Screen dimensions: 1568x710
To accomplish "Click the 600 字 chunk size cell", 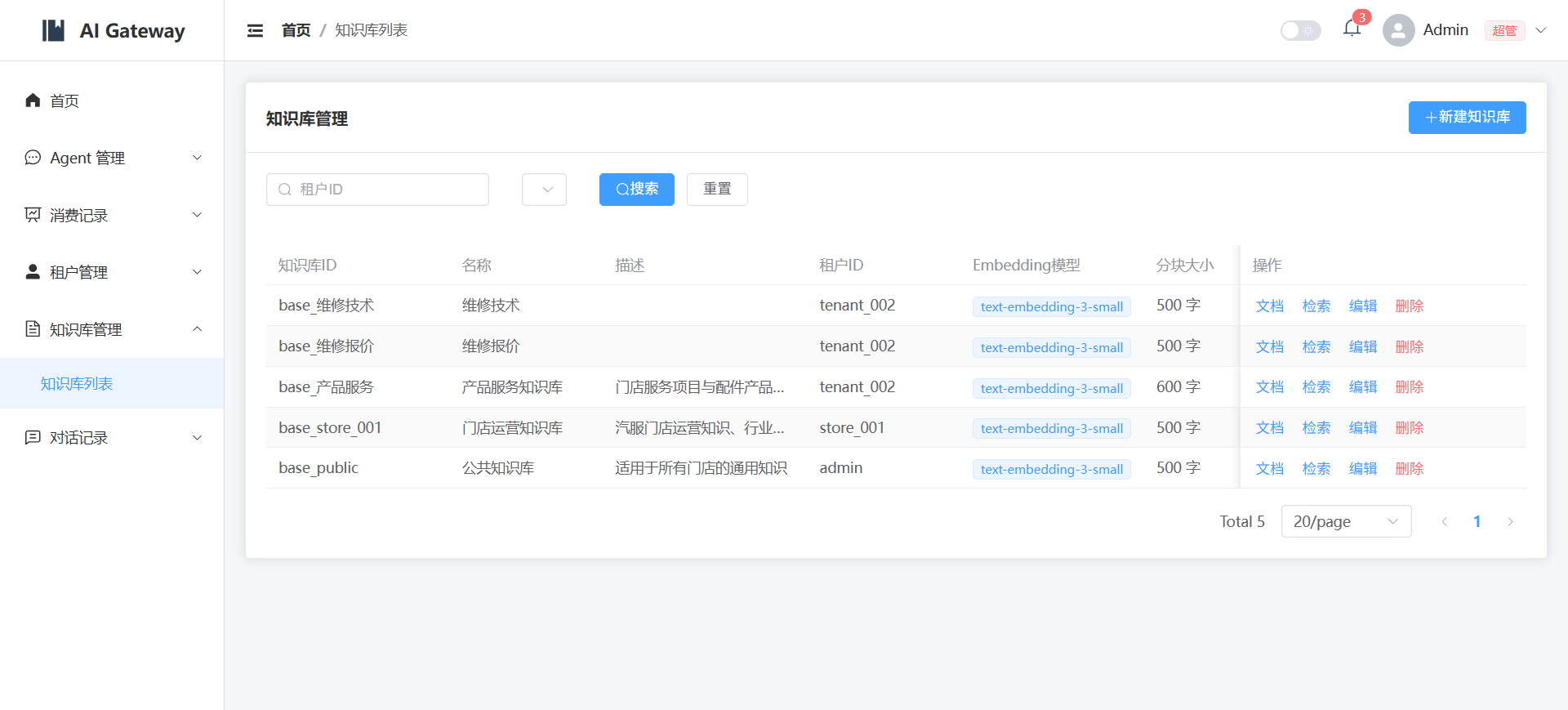I will (x=1178, y=386).
